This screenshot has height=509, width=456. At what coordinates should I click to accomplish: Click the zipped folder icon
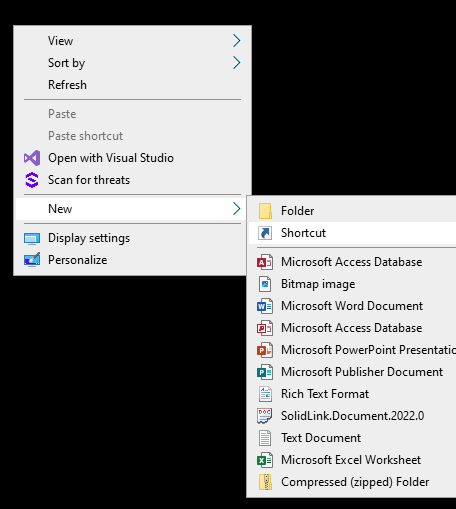265,482
